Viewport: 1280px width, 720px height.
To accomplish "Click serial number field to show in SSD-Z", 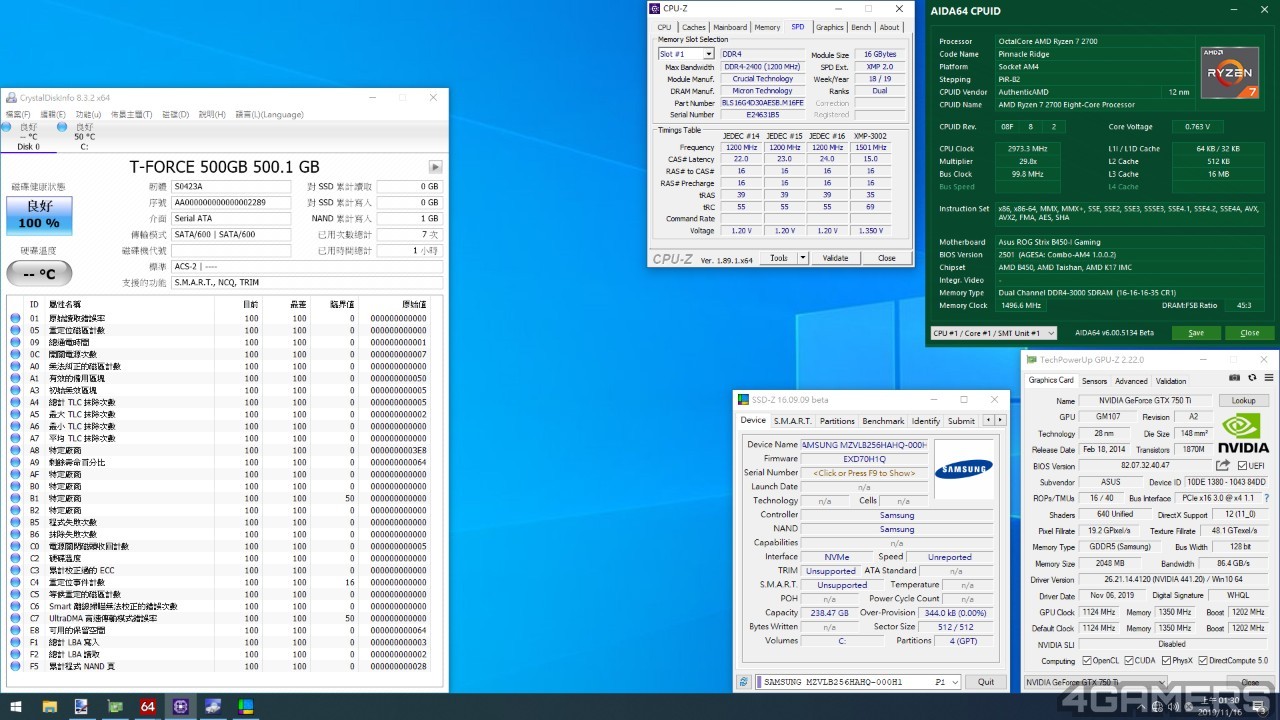I will point(864,473).
